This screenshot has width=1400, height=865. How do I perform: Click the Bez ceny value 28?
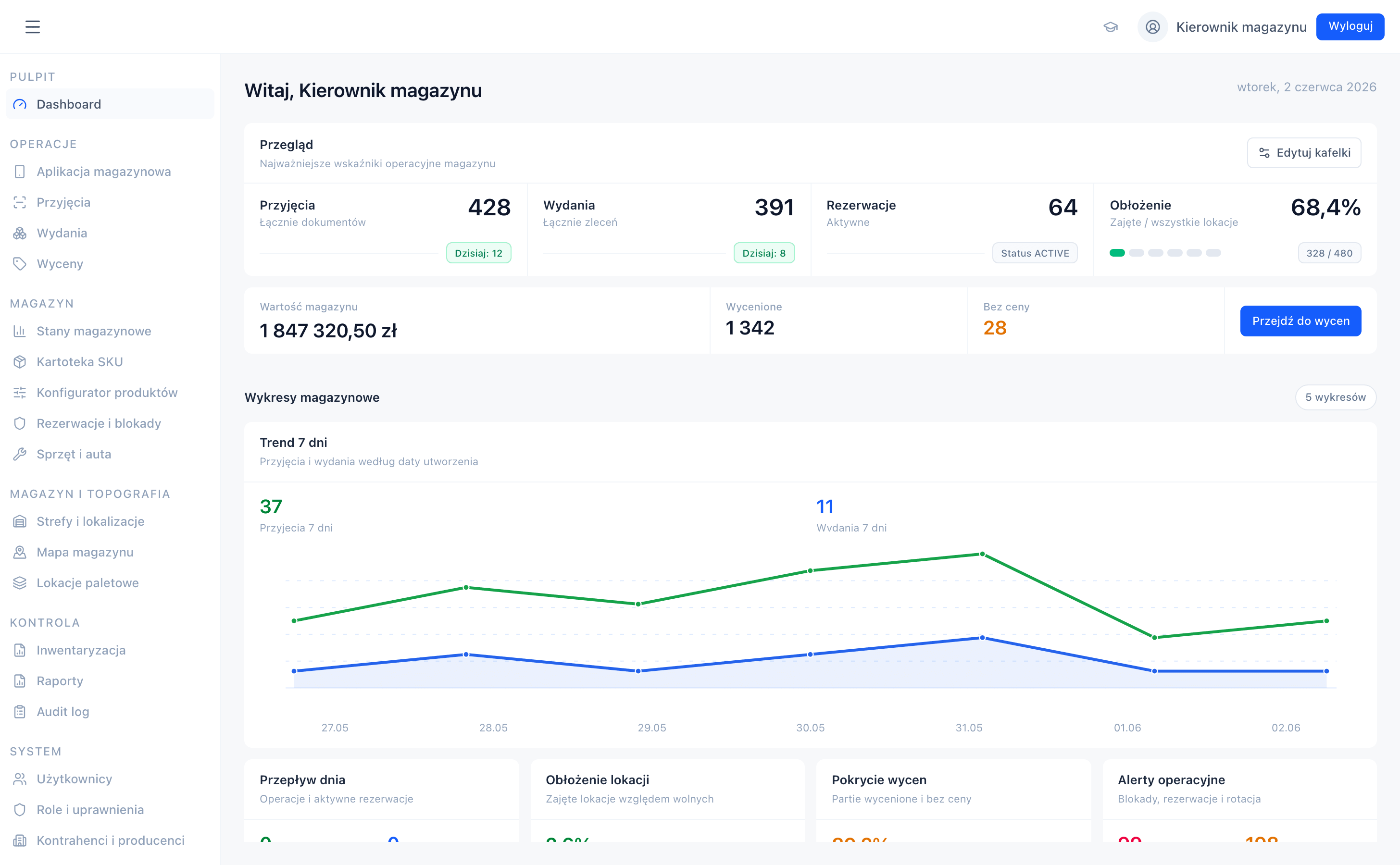[995, 328]
